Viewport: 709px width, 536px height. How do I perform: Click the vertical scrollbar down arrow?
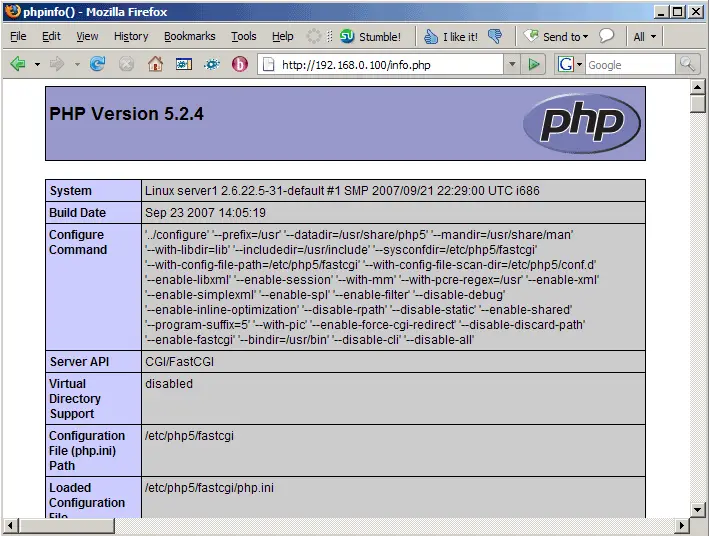click(x=698, y=509)
